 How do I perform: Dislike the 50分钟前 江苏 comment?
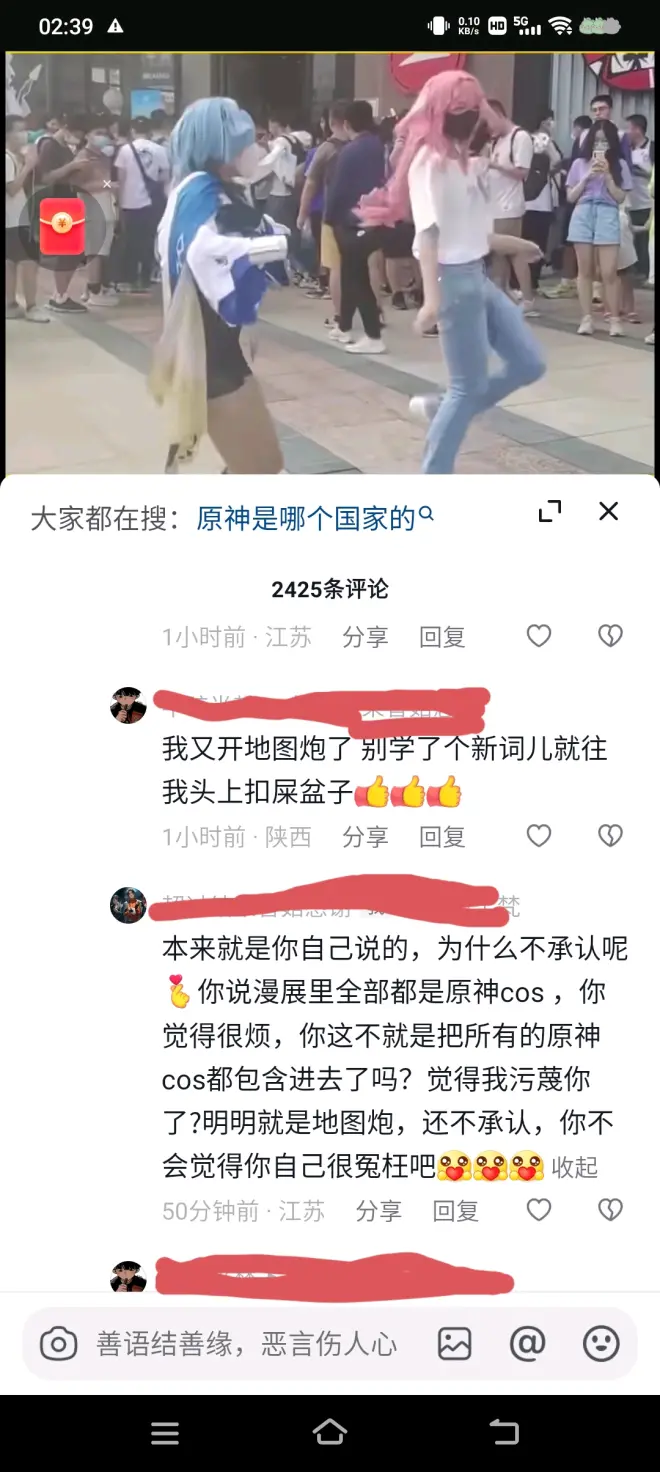pos(610,1210)
